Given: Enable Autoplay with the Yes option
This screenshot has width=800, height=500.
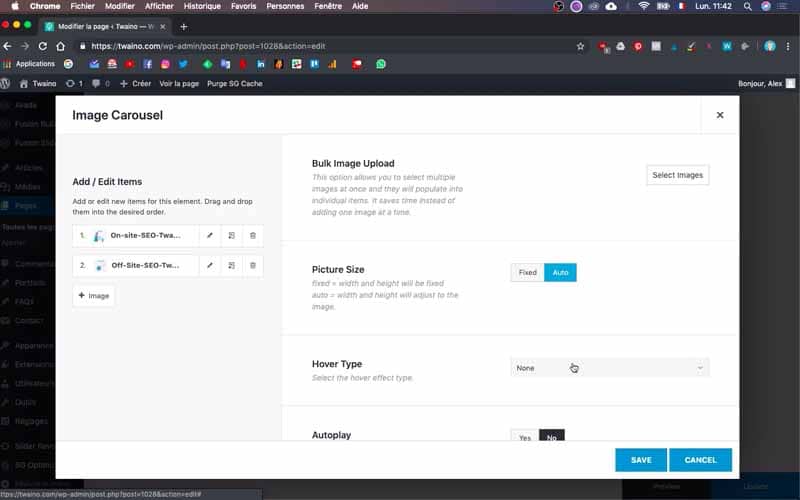Looking at the screenshot, I should [524, 437].
